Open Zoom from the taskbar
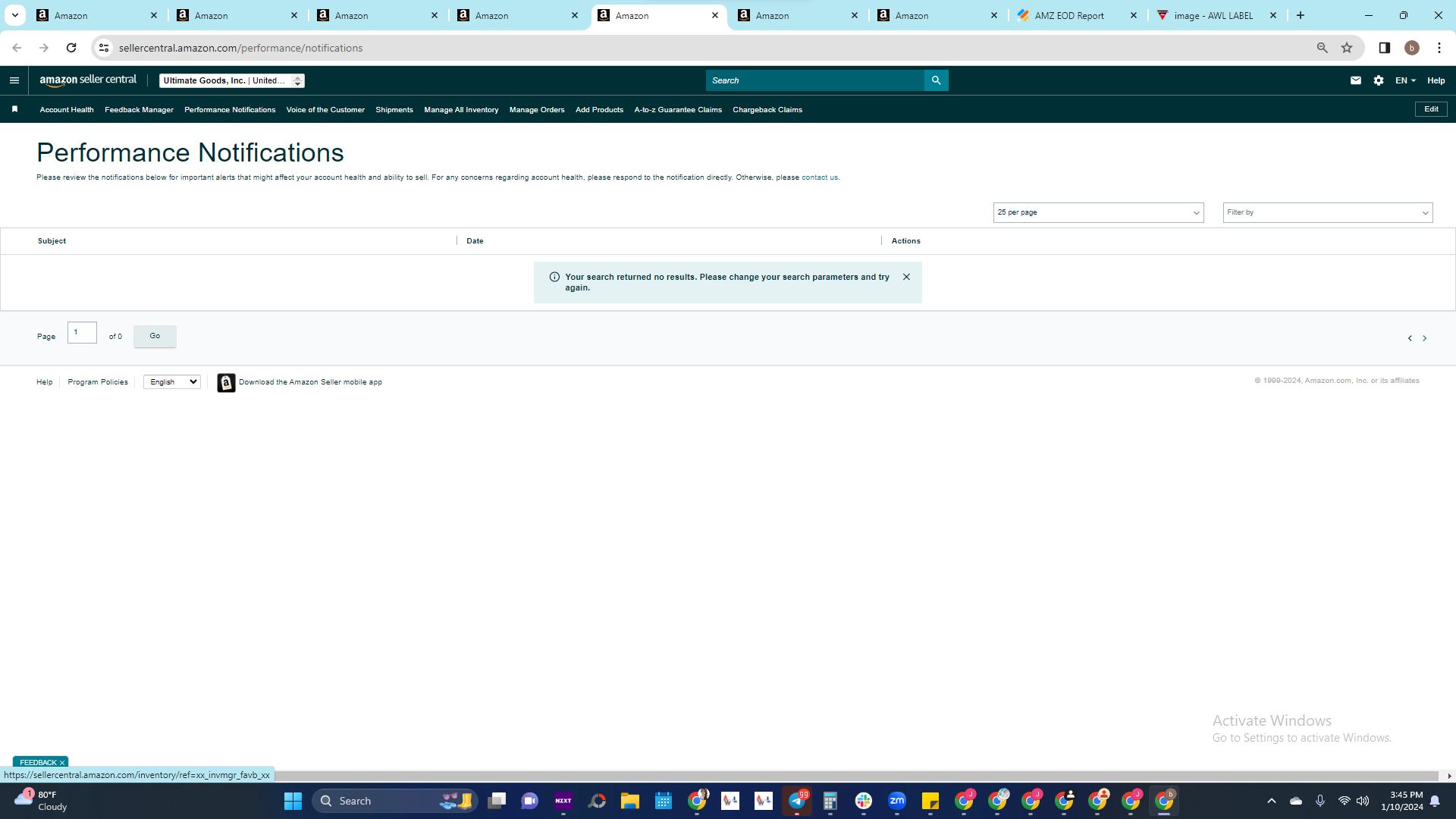 coord(897,801)
